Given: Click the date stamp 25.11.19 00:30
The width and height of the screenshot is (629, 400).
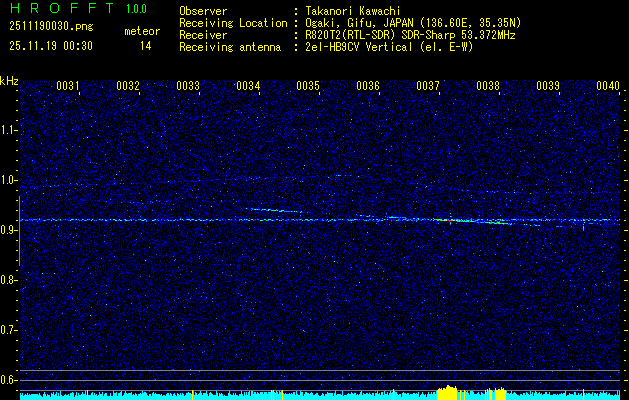Looking at the screenshot, I should [x=50, y=46].
